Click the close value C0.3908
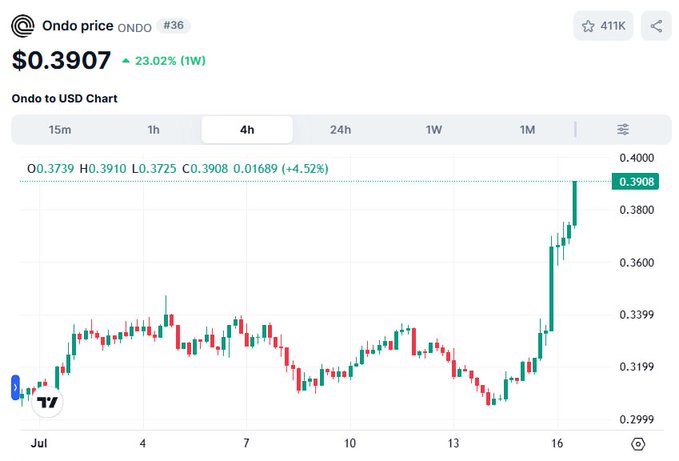 coord(205,168)
